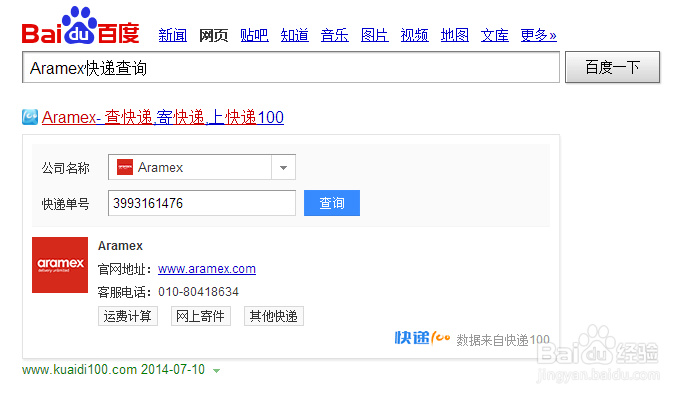The width and height of the screenshot is (700, 400).
Task: Click the Baidu logo
Action: 81,25
